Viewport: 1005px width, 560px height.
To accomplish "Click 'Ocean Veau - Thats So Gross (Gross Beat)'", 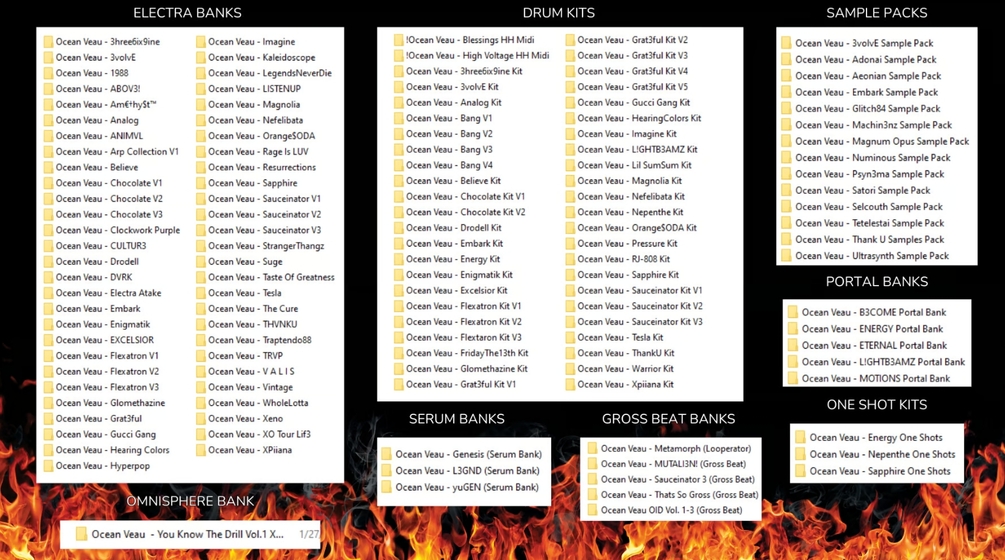I will pos(679,495).
